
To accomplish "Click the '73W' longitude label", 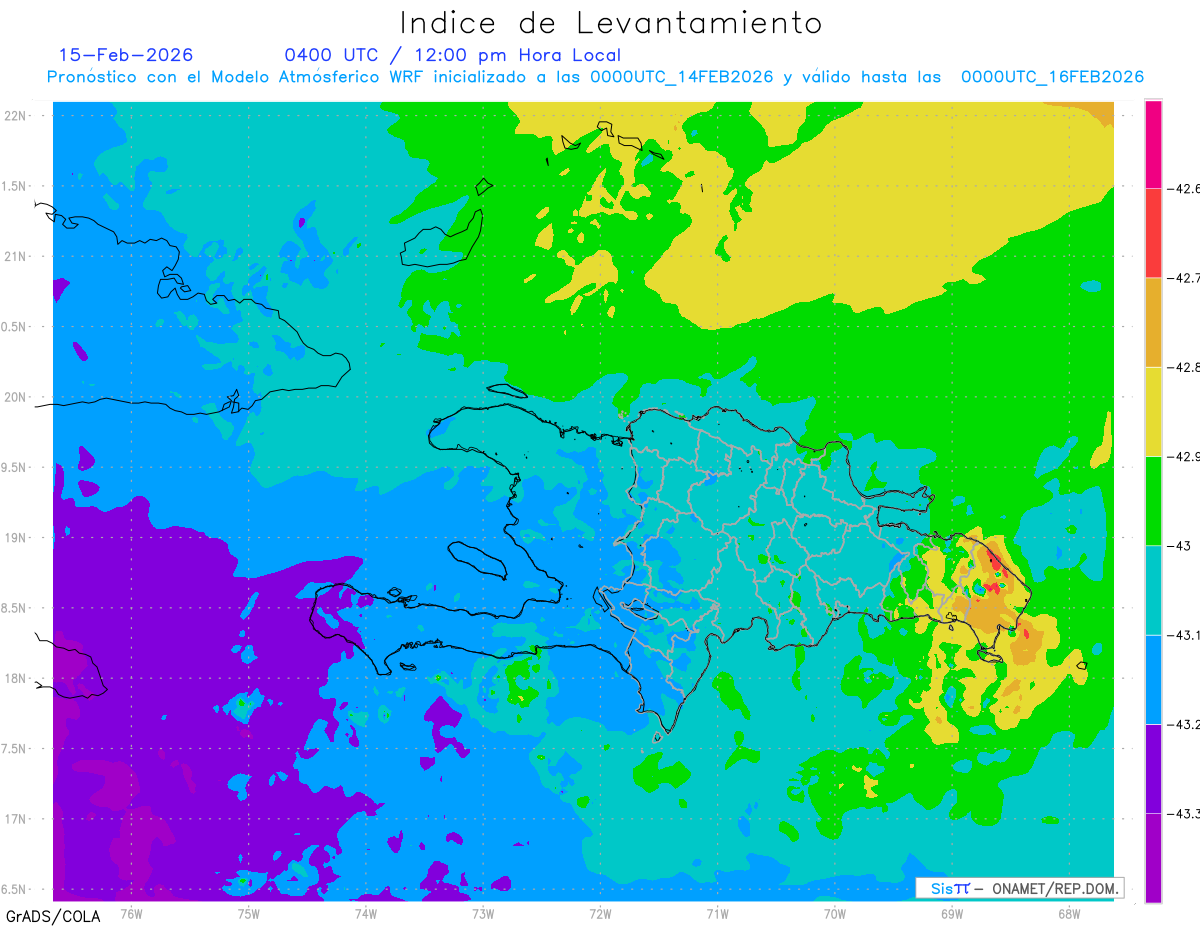I will 483,913.
